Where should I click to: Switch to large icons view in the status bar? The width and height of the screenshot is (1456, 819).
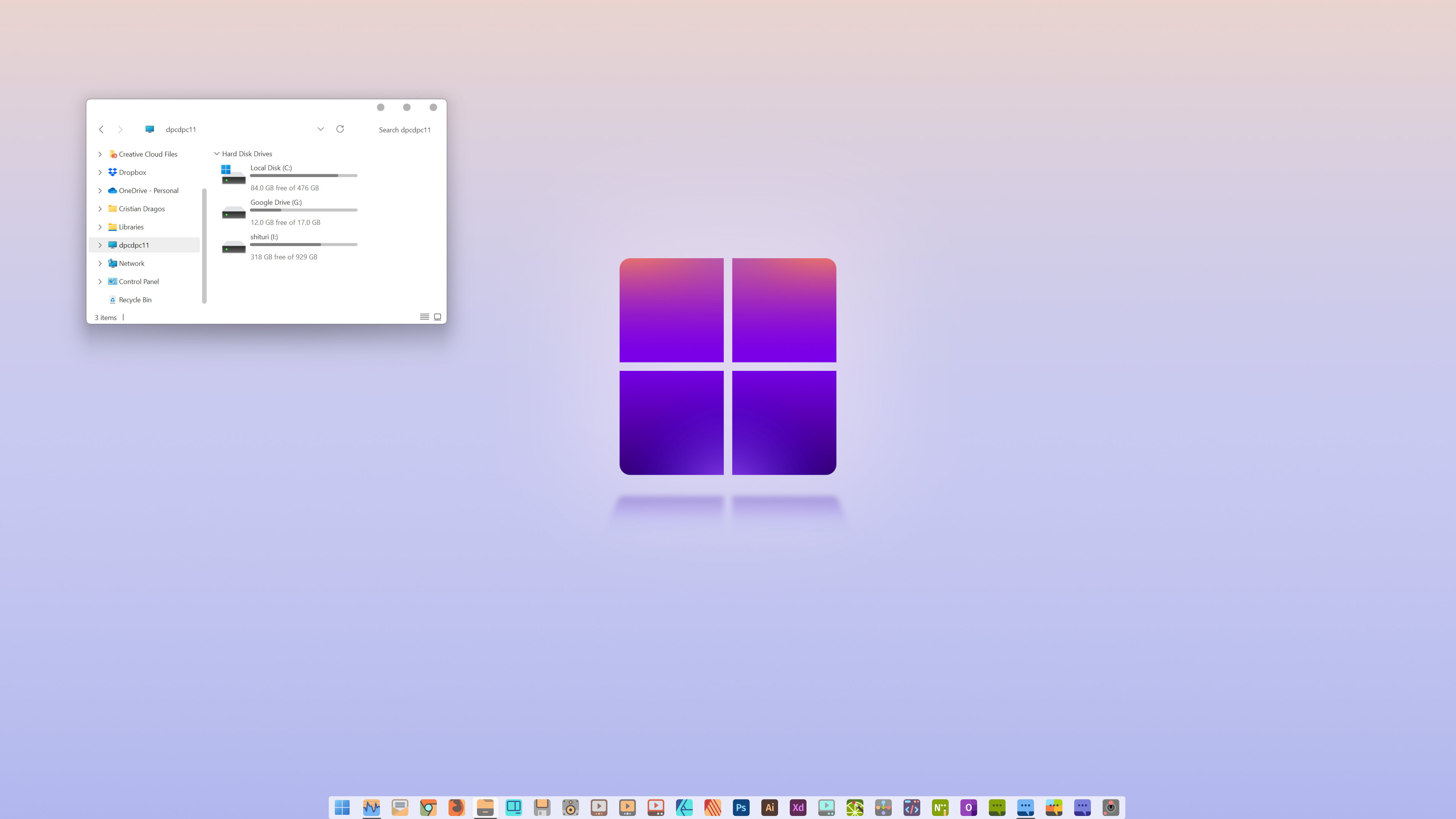pyautogui.click(x=438, y=317)
